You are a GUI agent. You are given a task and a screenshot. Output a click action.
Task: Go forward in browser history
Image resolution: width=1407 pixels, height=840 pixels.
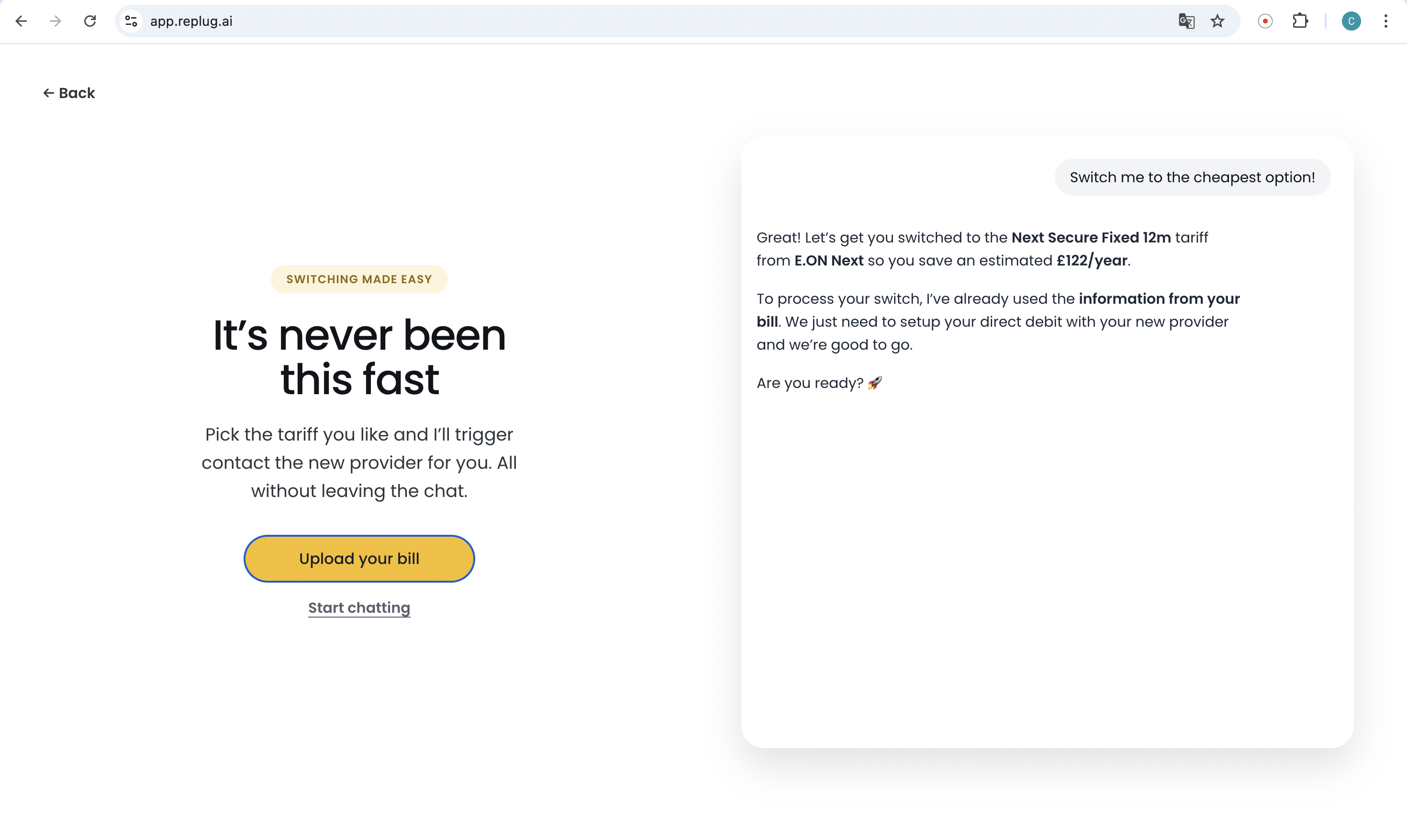55,21
